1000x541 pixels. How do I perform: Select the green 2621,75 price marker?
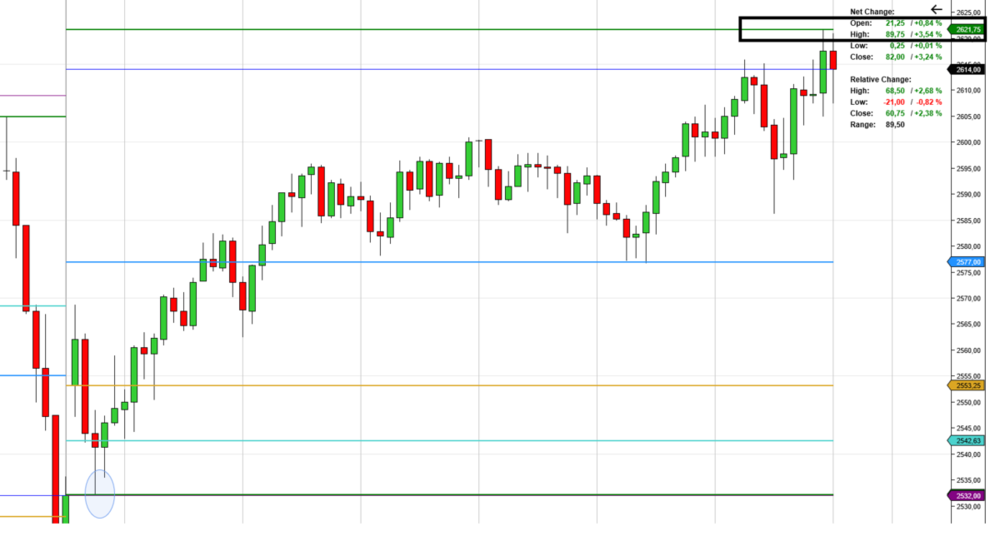coord(966,29)
